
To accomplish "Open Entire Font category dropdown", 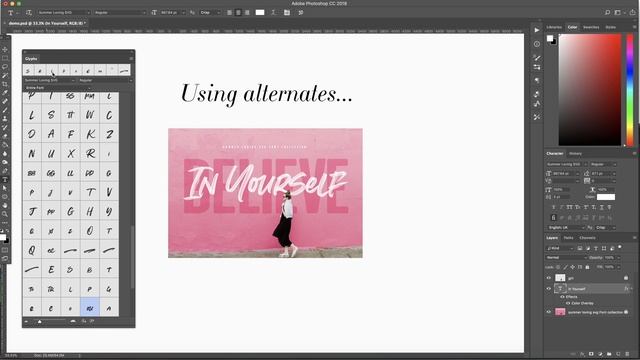I will click(x=57, y=87).
